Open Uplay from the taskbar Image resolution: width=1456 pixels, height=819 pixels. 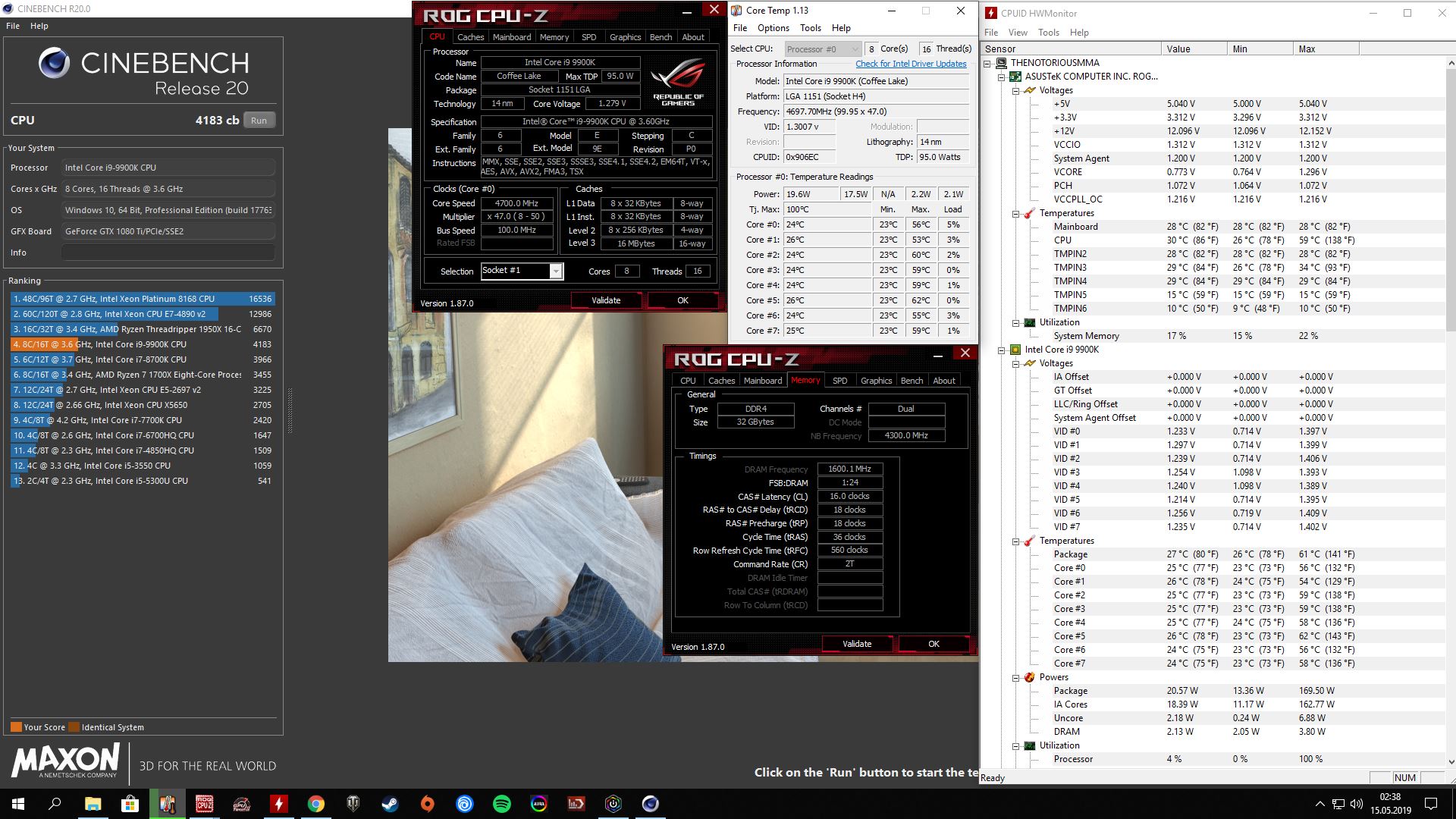coord(465,804)
